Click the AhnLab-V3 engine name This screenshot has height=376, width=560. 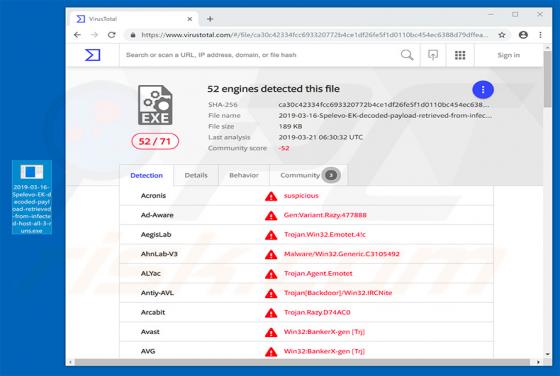[159, 254]
